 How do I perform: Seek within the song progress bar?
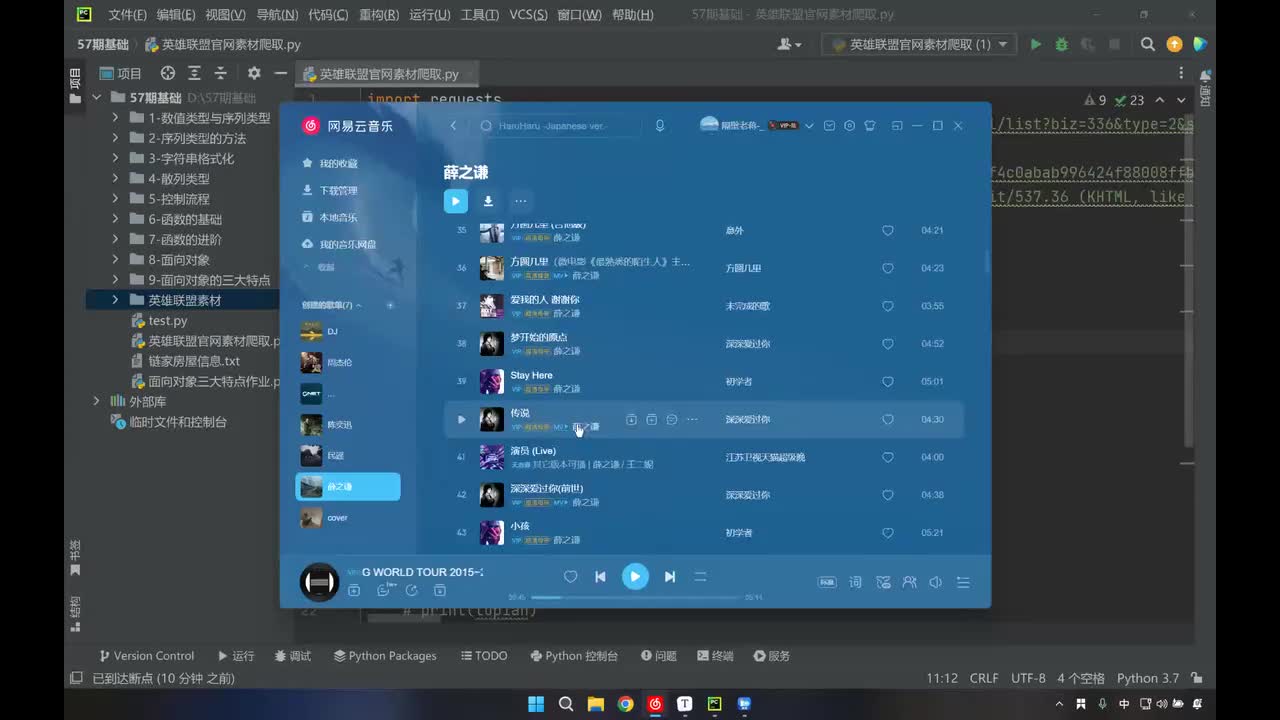coord(635,597)
